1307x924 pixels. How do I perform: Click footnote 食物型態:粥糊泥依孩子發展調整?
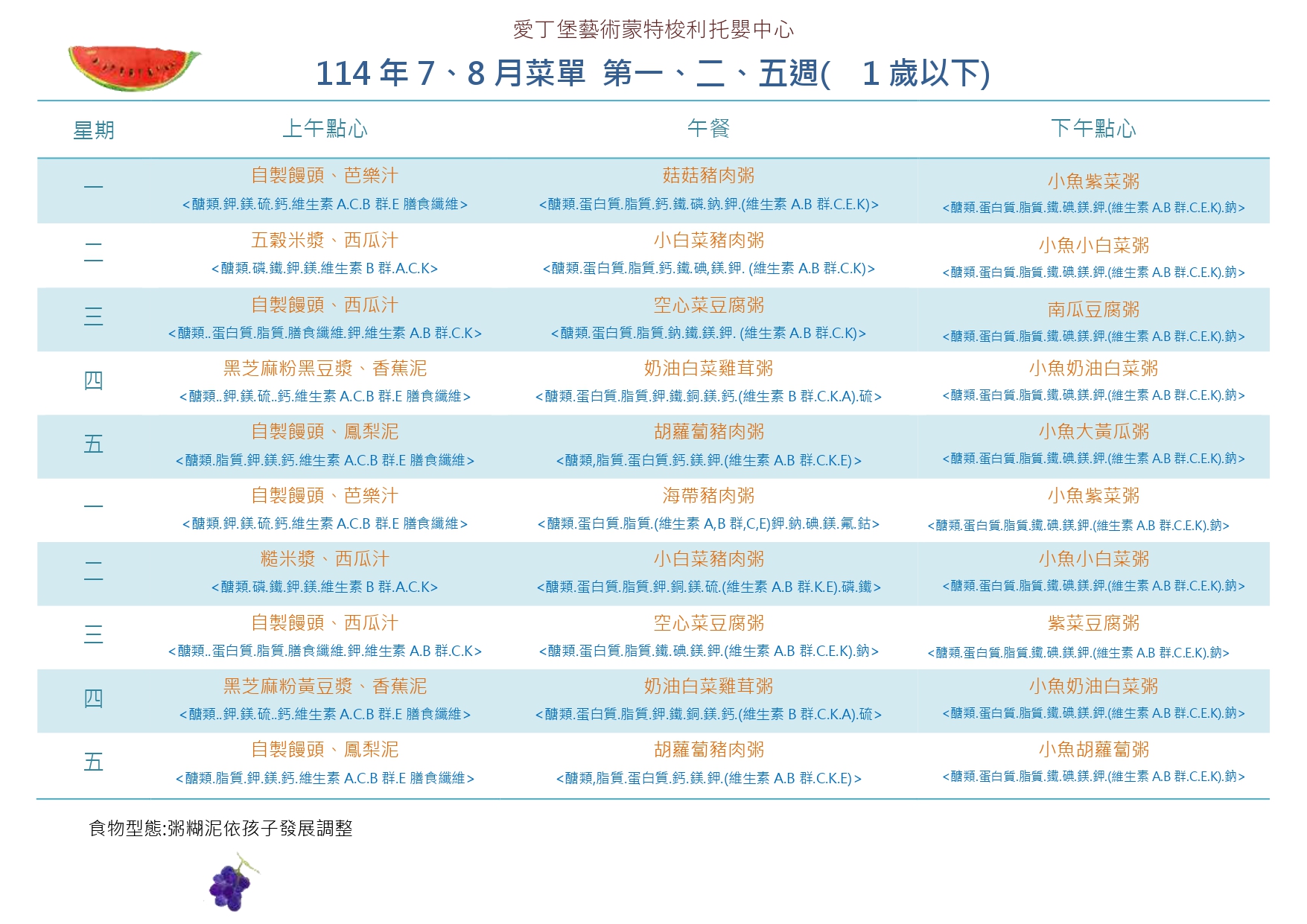pos(220,829)
